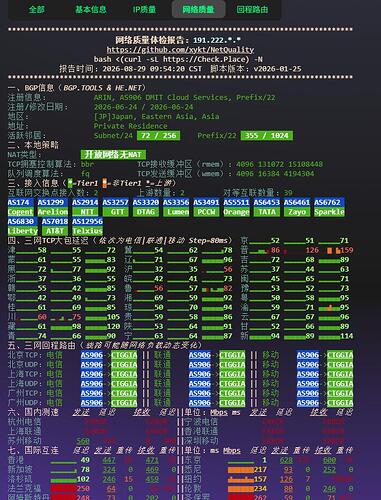The width and height of the screenshot is (381, 500).
Task: Switch to the 全部 tab
Action: (37, 9)
